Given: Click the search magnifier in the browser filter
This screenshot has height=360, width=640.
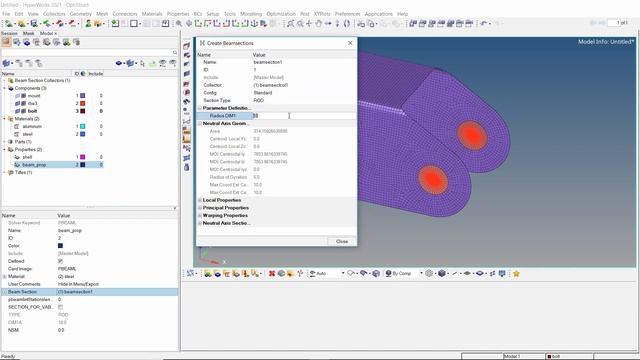Looking at the screenshot, I should coord(175,53).
